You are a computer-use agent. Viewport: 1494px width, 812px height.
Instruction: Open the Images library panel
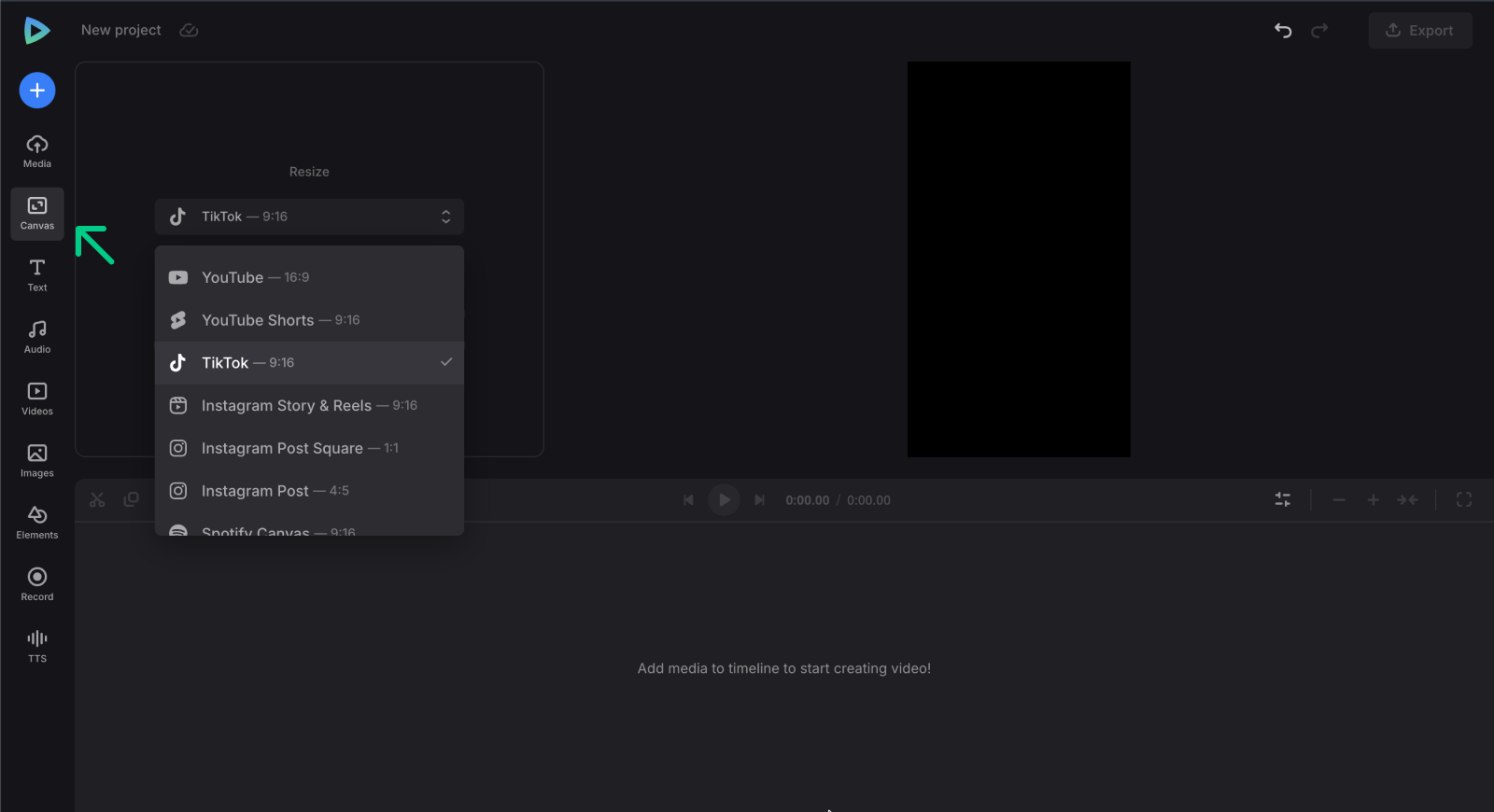point(37,461)
